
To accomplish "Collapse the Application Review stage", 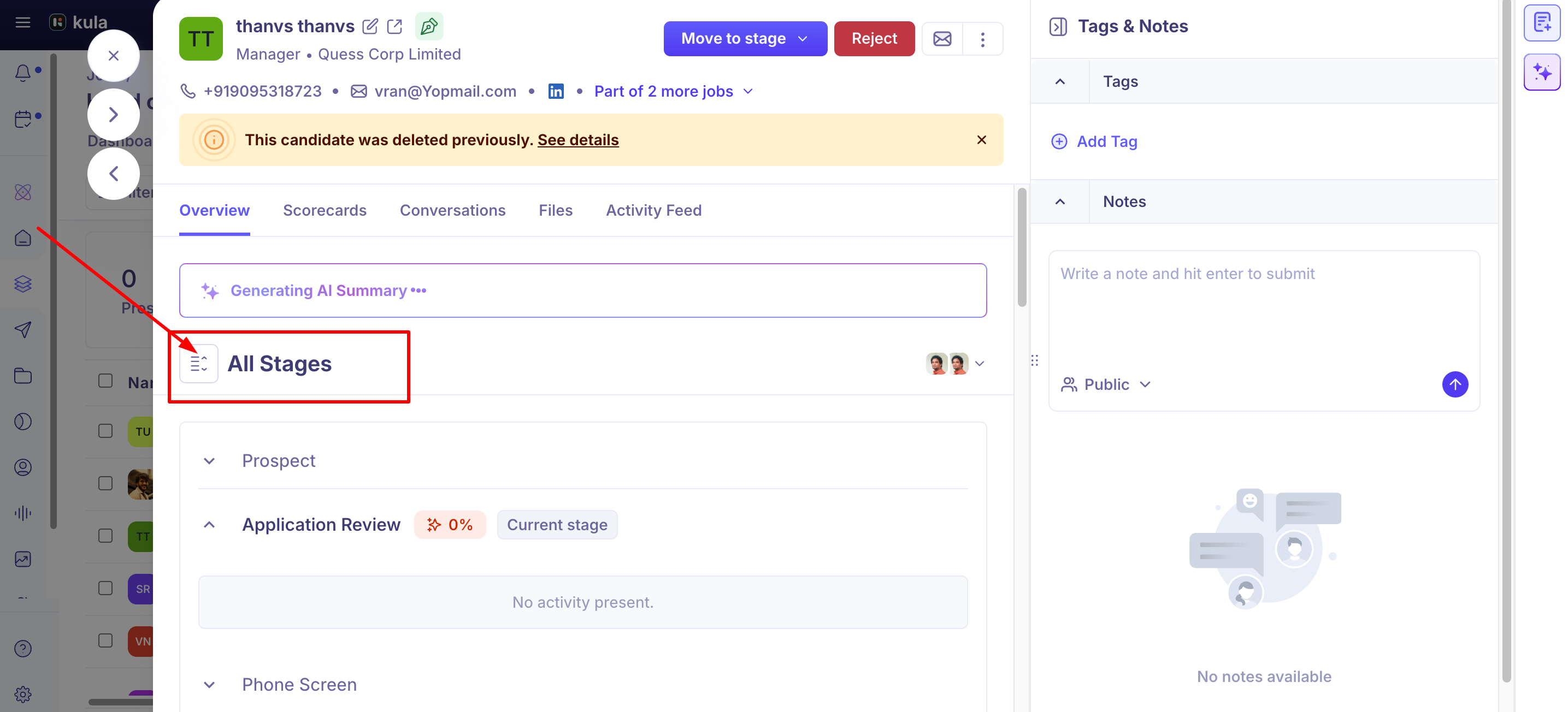I will 209,525.
